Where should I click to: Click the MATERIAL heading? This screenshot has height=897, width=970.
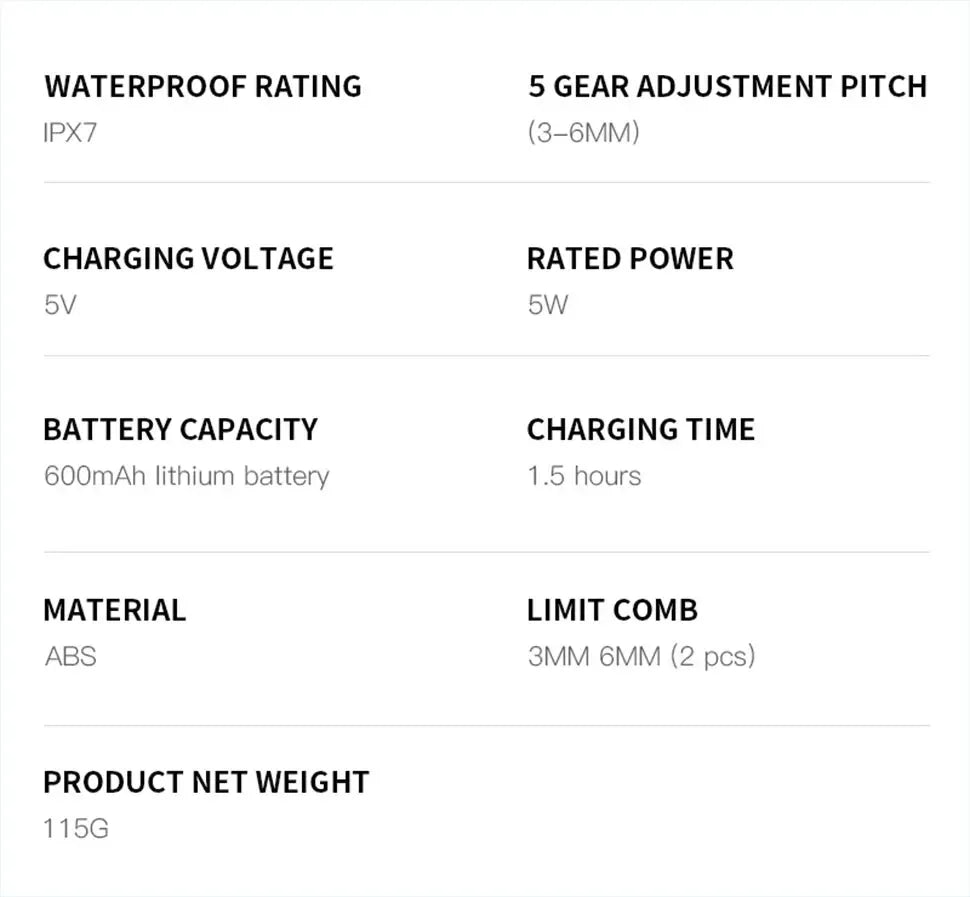tap(114, 610)
